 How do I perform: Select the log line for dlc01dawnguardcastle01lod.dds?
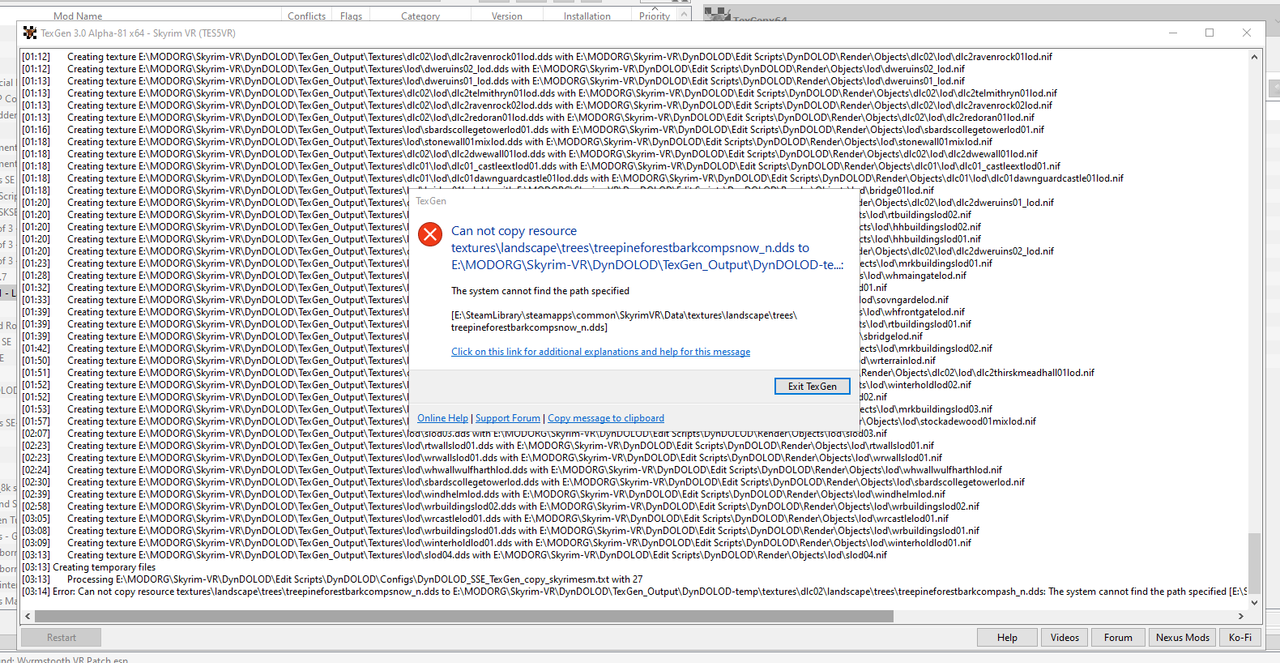tap(572, 179)
